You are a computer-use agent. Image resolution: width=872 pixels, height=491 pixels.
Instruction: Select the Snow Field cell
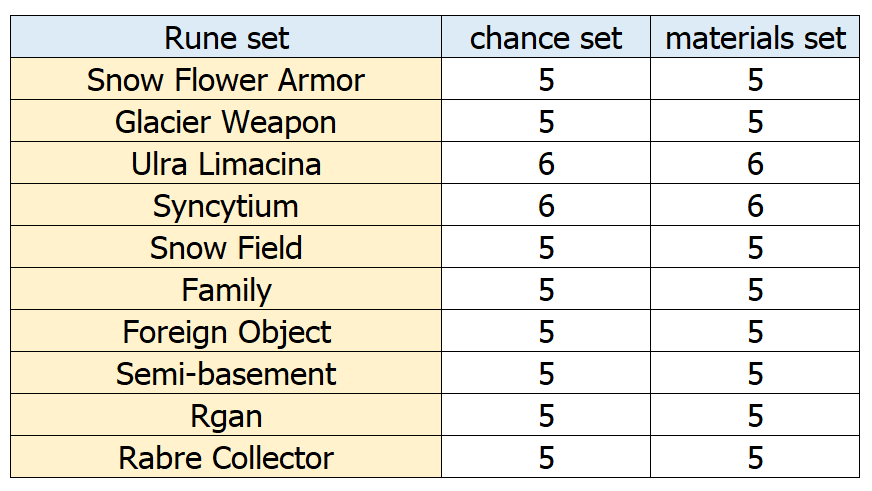coord(226,247)
